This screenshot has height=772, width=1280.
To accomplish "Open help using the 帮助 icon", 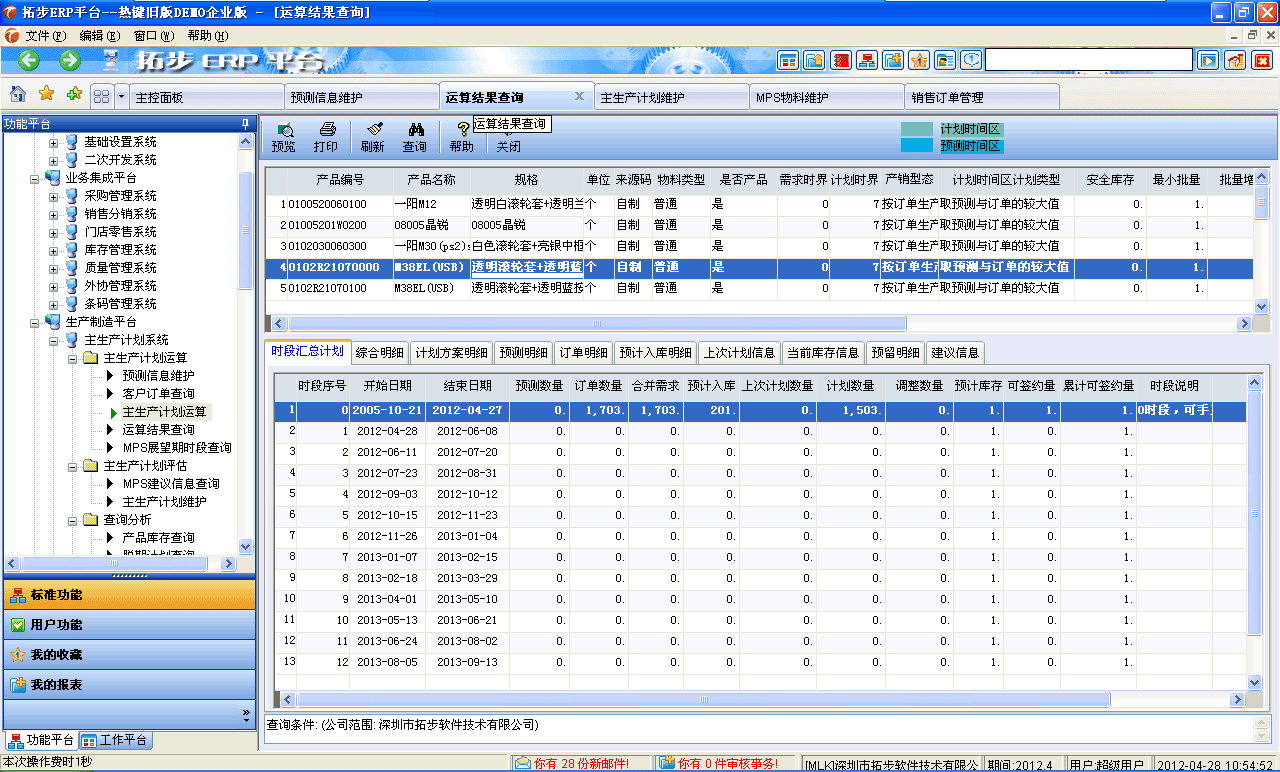I will pos(461,136).
